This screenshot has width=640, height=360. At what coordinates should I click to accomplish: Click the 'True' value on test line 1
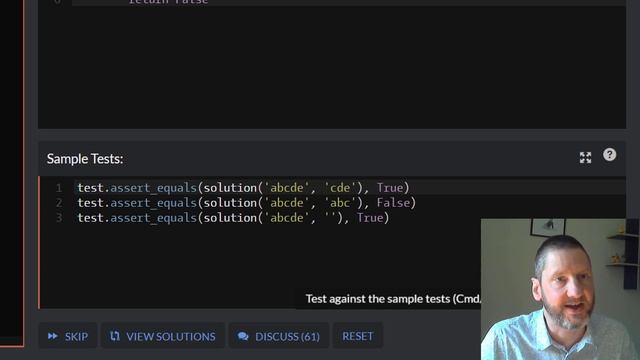[x=389, y=188]
